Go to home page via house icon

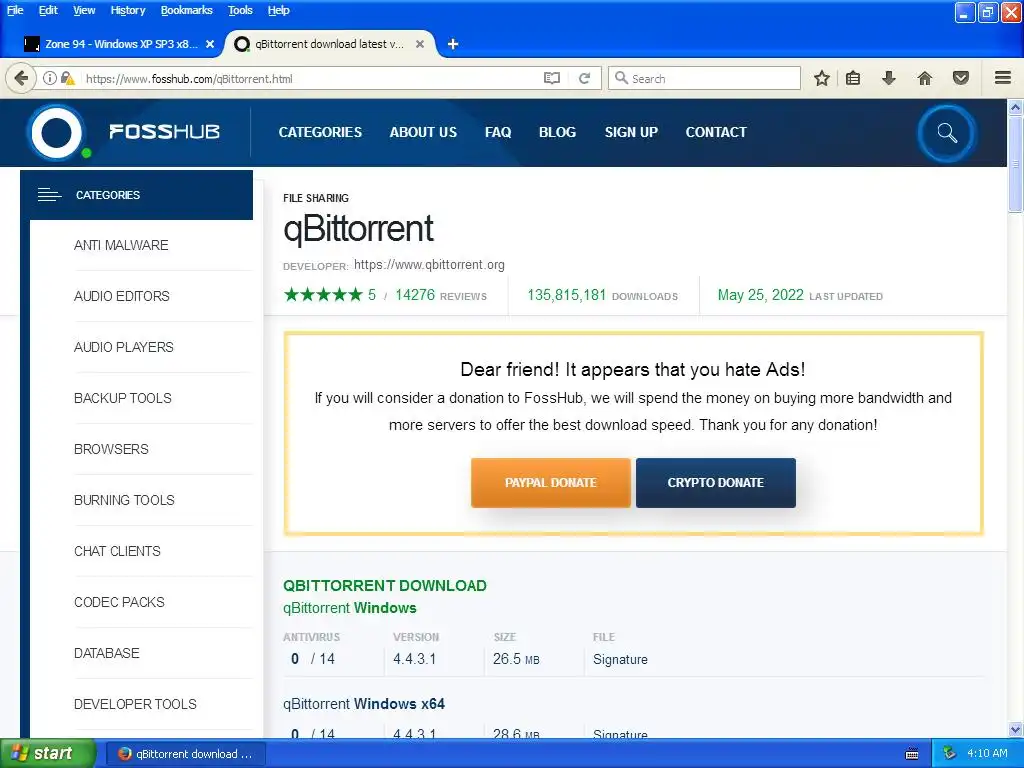click(x=924, y=78)
